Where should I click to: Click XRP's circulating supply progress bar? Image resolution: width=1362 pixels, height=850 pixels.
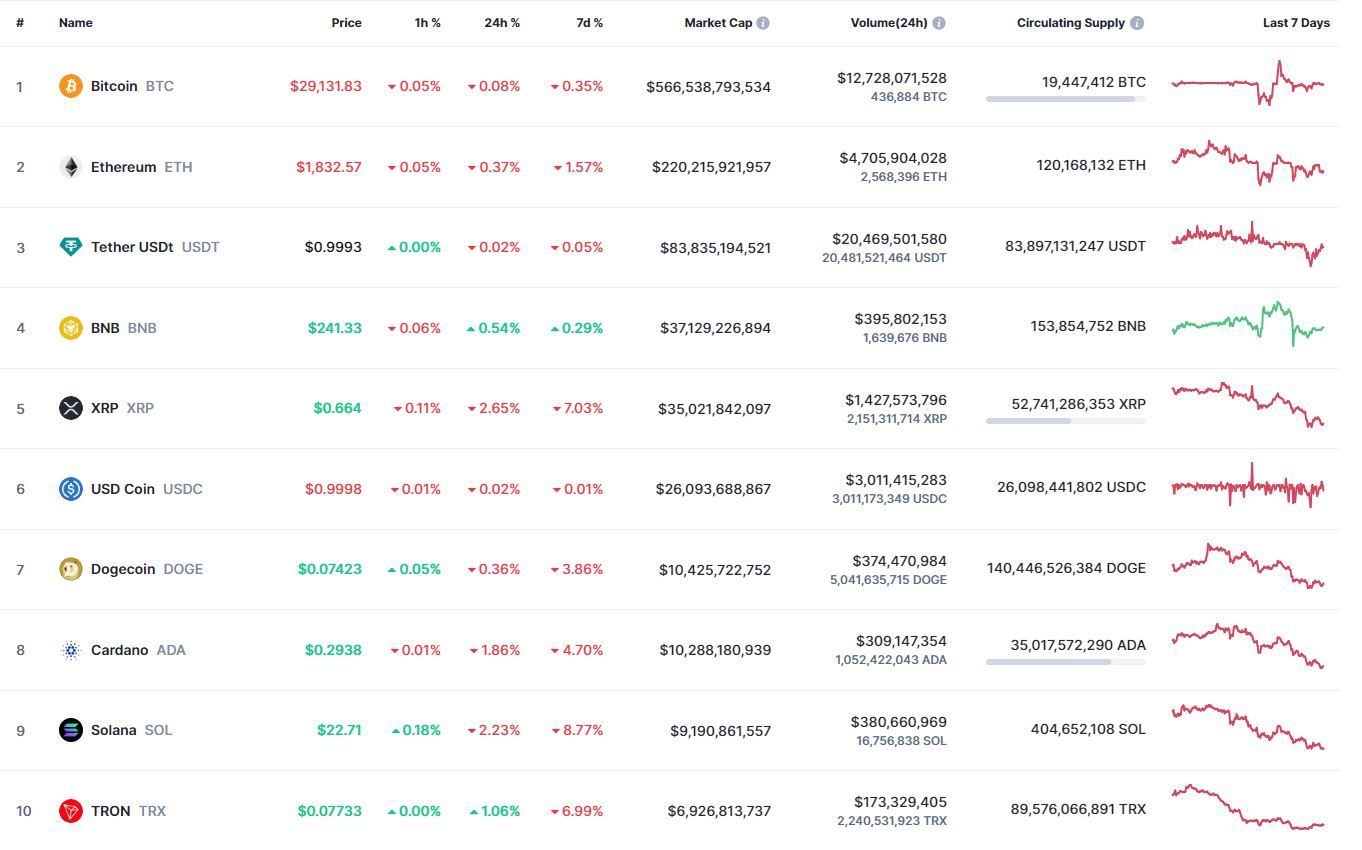click(1065, 421)
